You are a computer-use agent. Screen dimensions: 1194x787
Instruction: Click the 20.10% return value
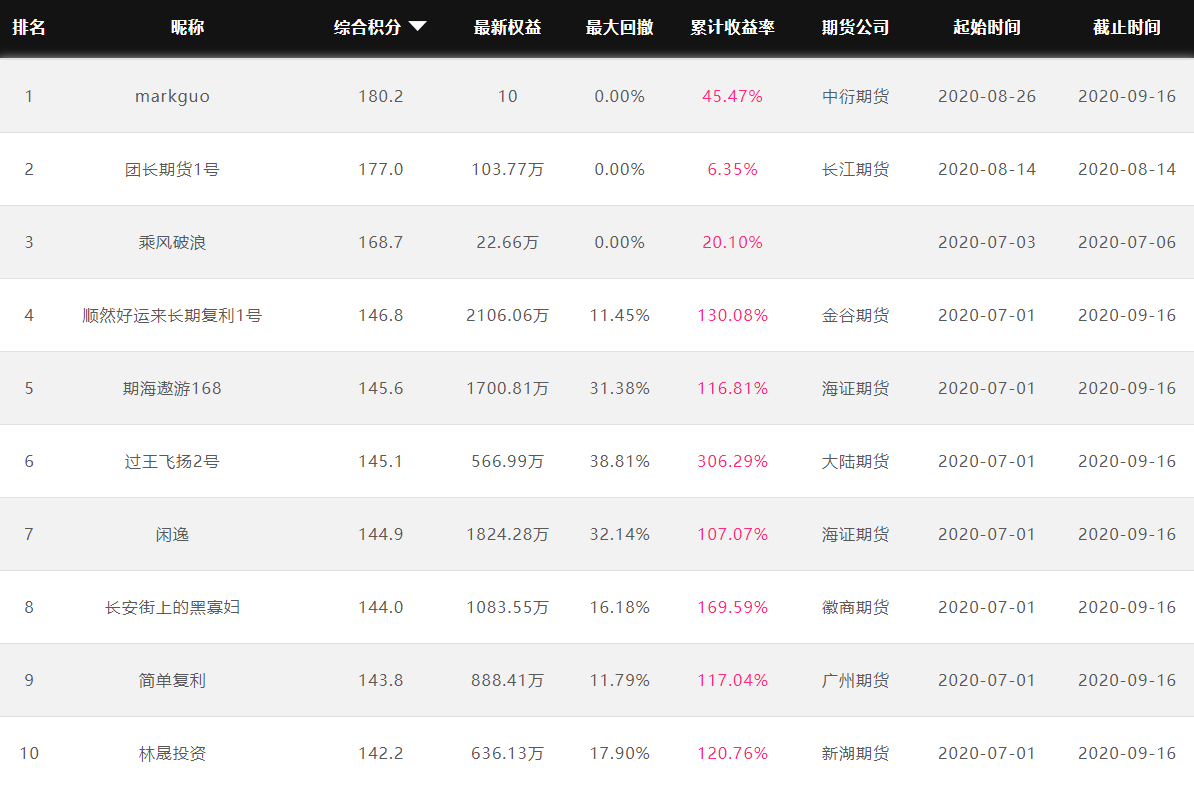pyautogui.click(x=733, y=243)
